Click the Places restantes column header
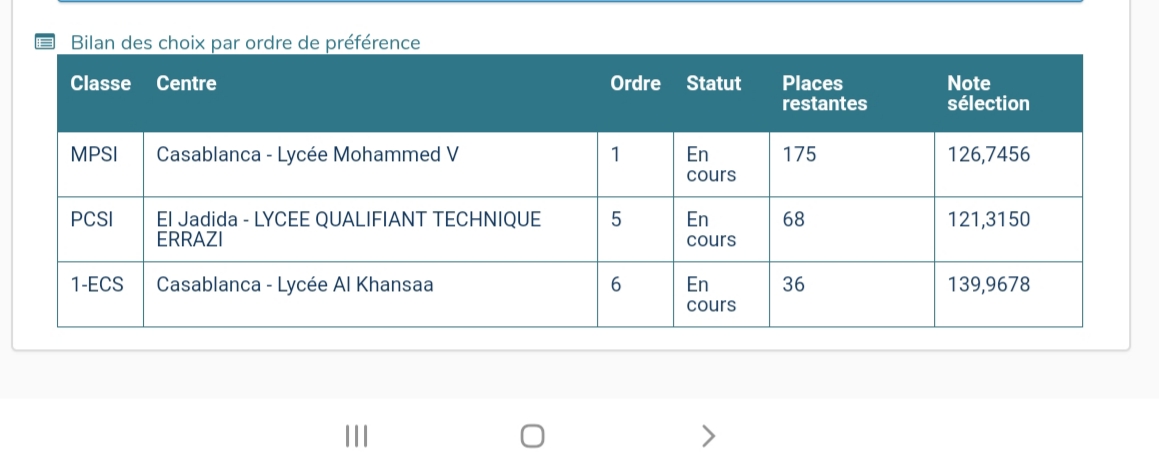 pos(824,93)
